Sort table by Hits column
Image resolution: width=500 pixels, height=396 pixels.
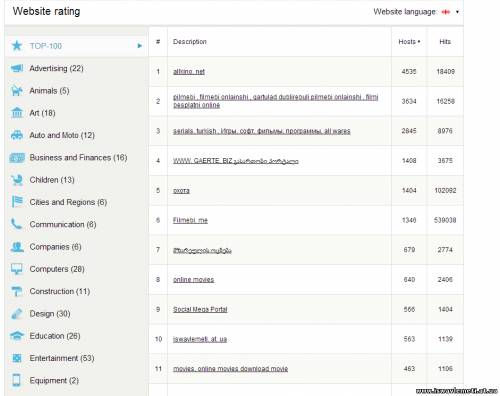click(445, 42)
